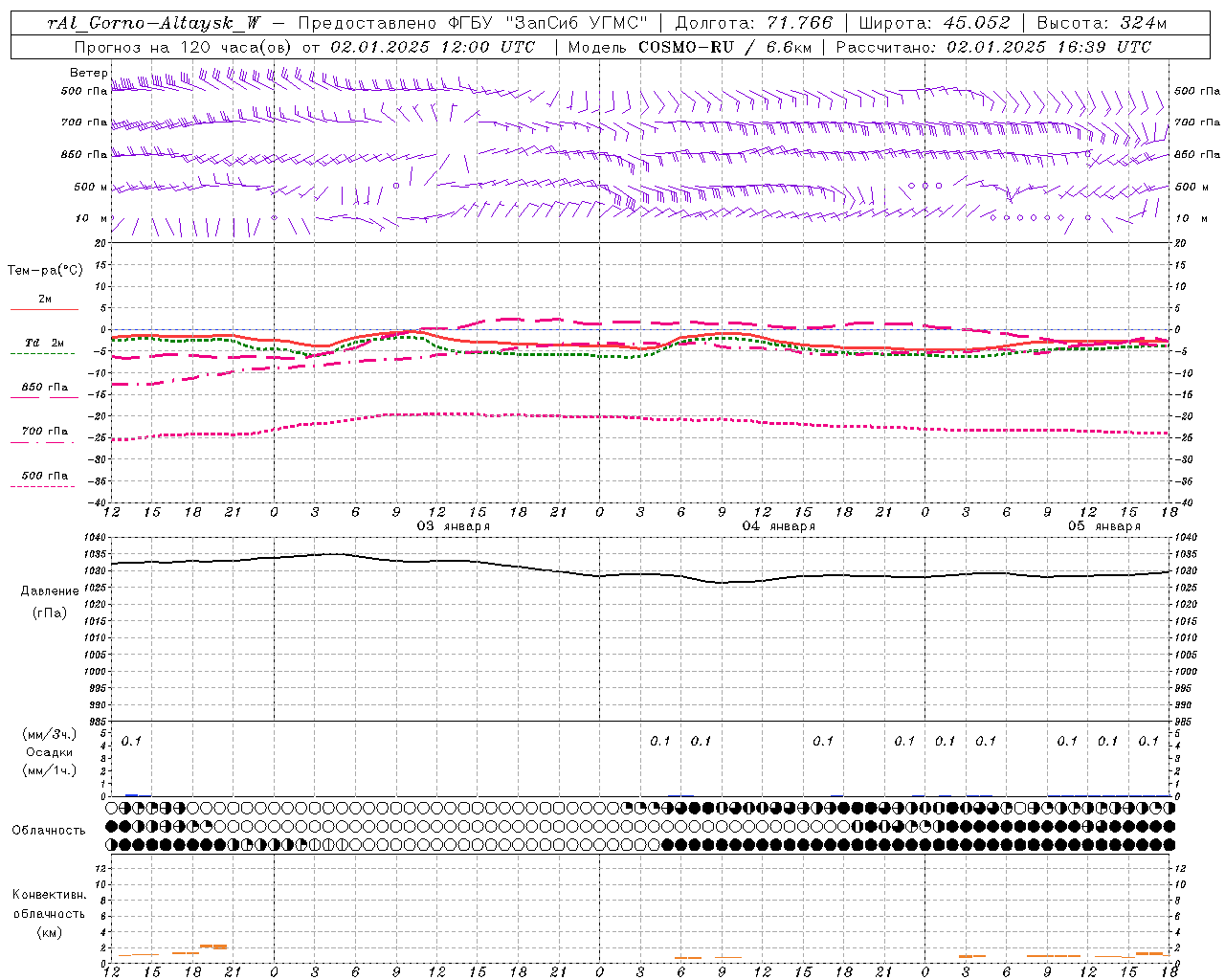The image size is (1225, 980).
Task: Click the 500 м wind level label on left
Action: (91, 188)
